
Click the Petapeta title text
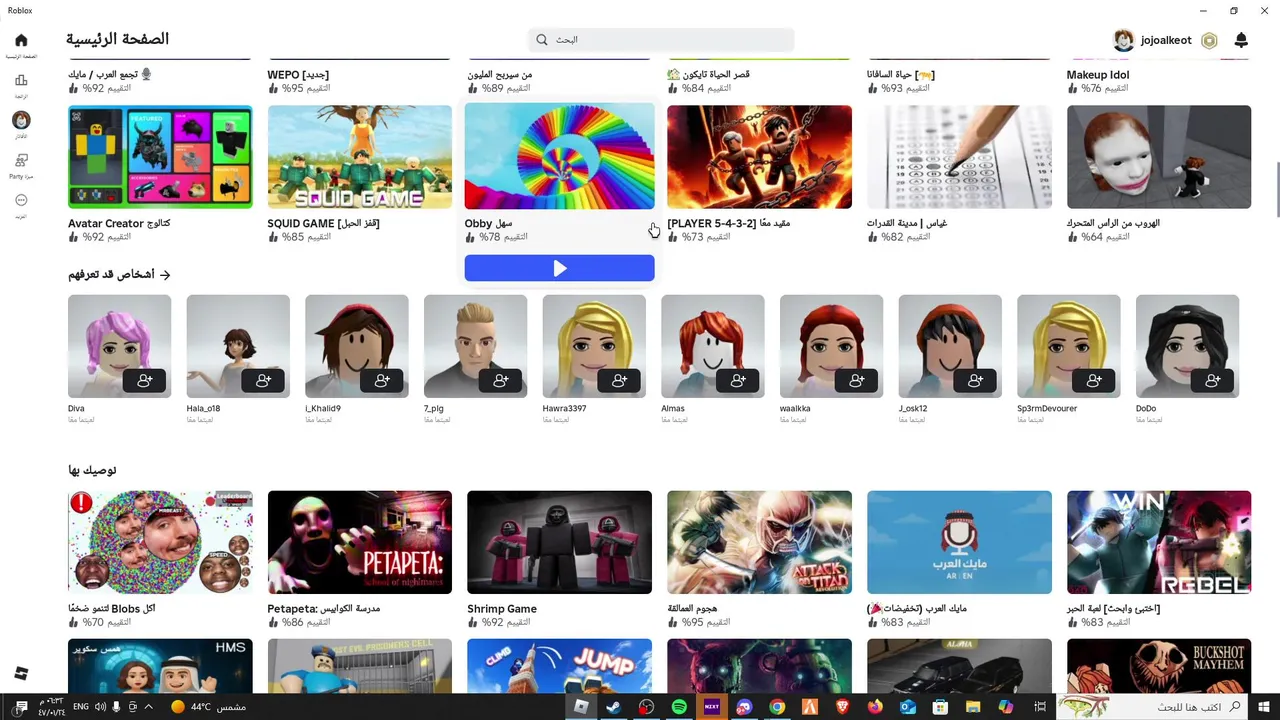(x=323, y=609)
